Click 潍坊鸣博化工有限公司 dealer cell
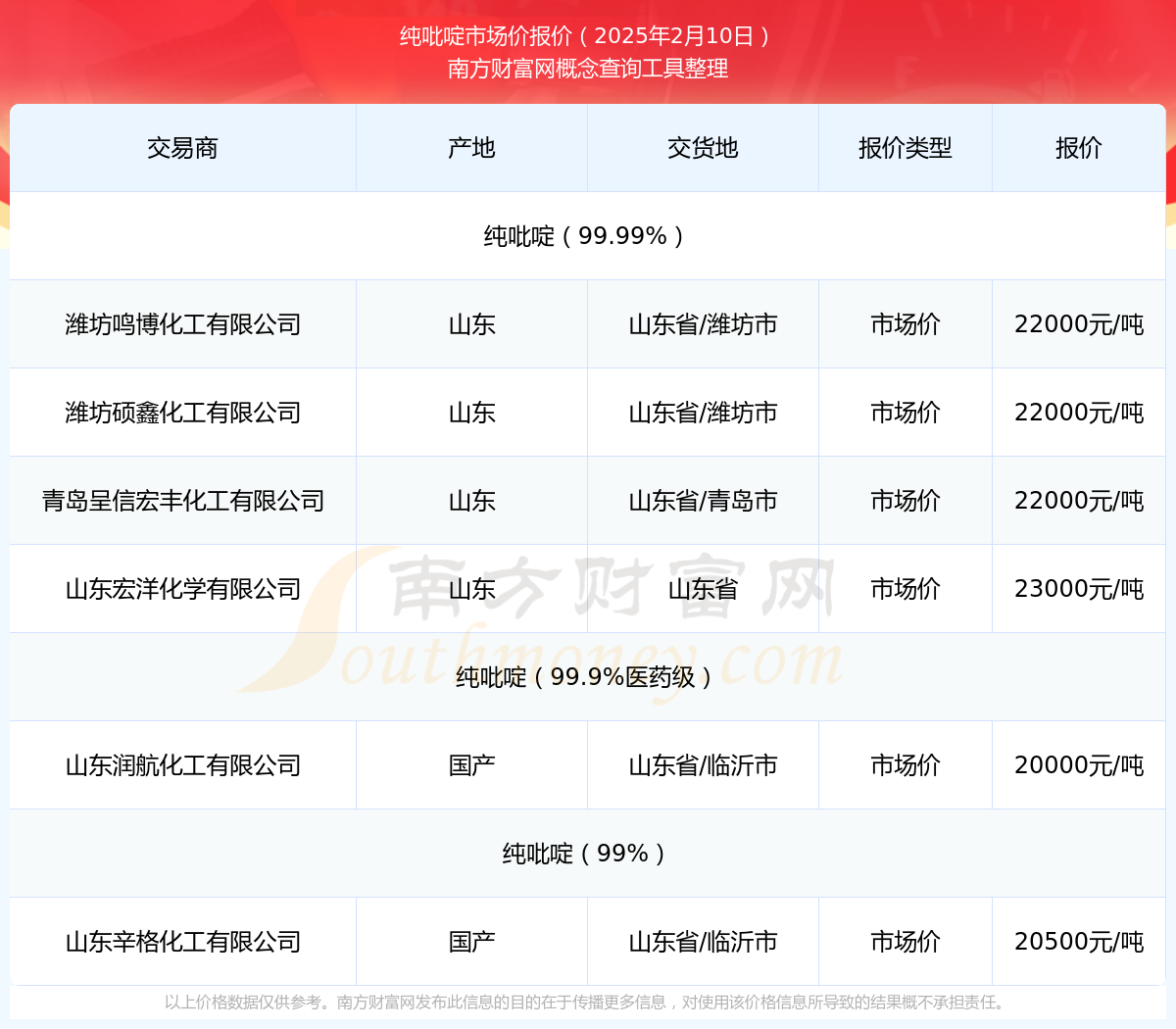 (x=182, y=324)
